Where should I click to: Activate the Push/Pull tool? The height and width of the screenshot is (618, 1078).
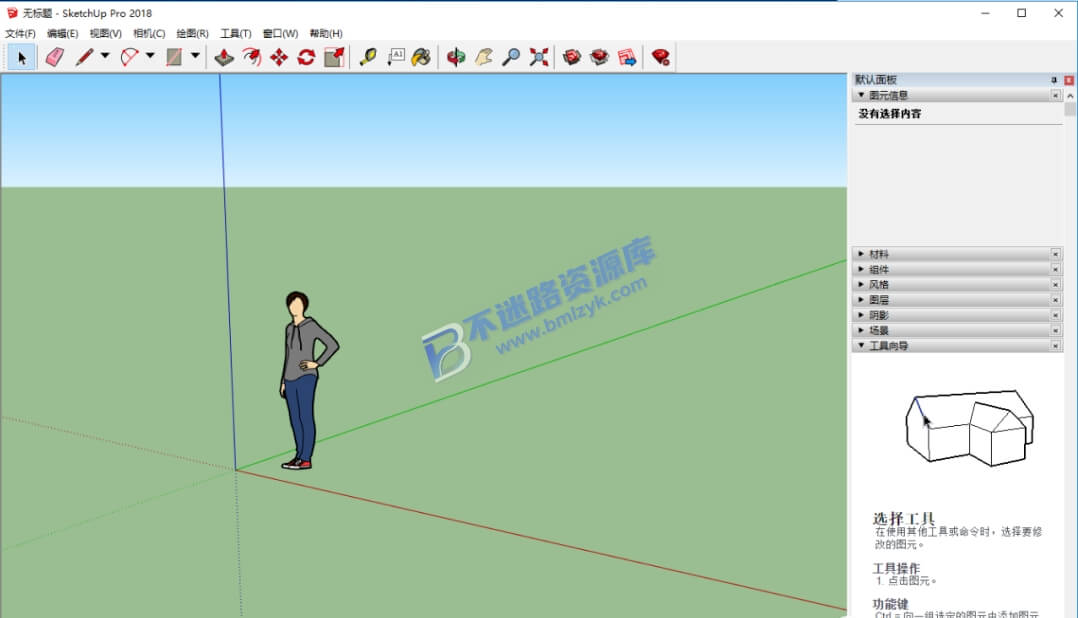[224, 57]
